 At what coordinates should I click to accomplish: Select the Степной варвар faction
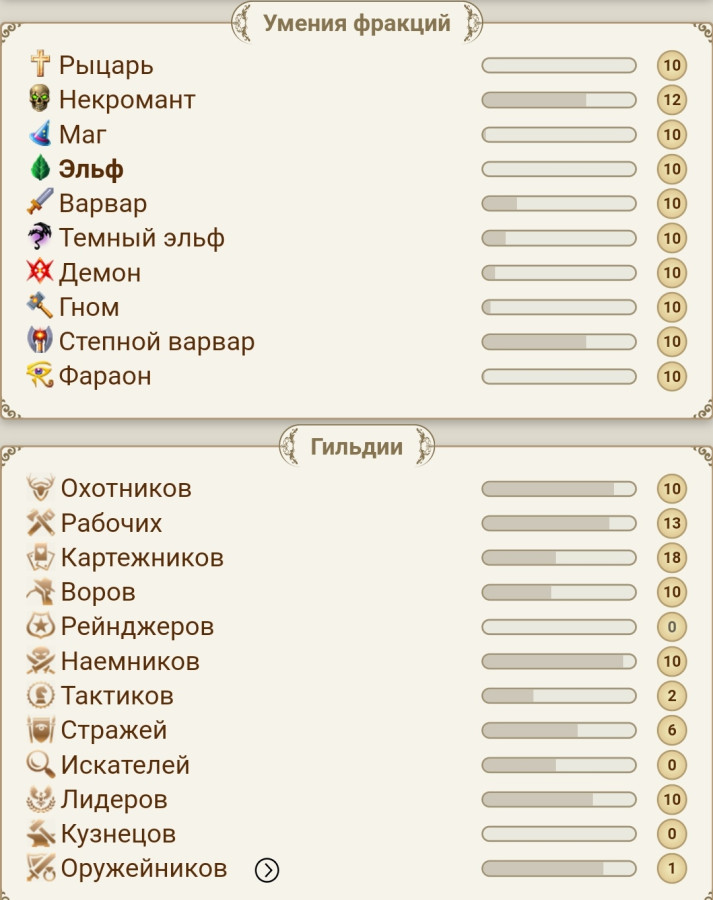coord(157,342)
